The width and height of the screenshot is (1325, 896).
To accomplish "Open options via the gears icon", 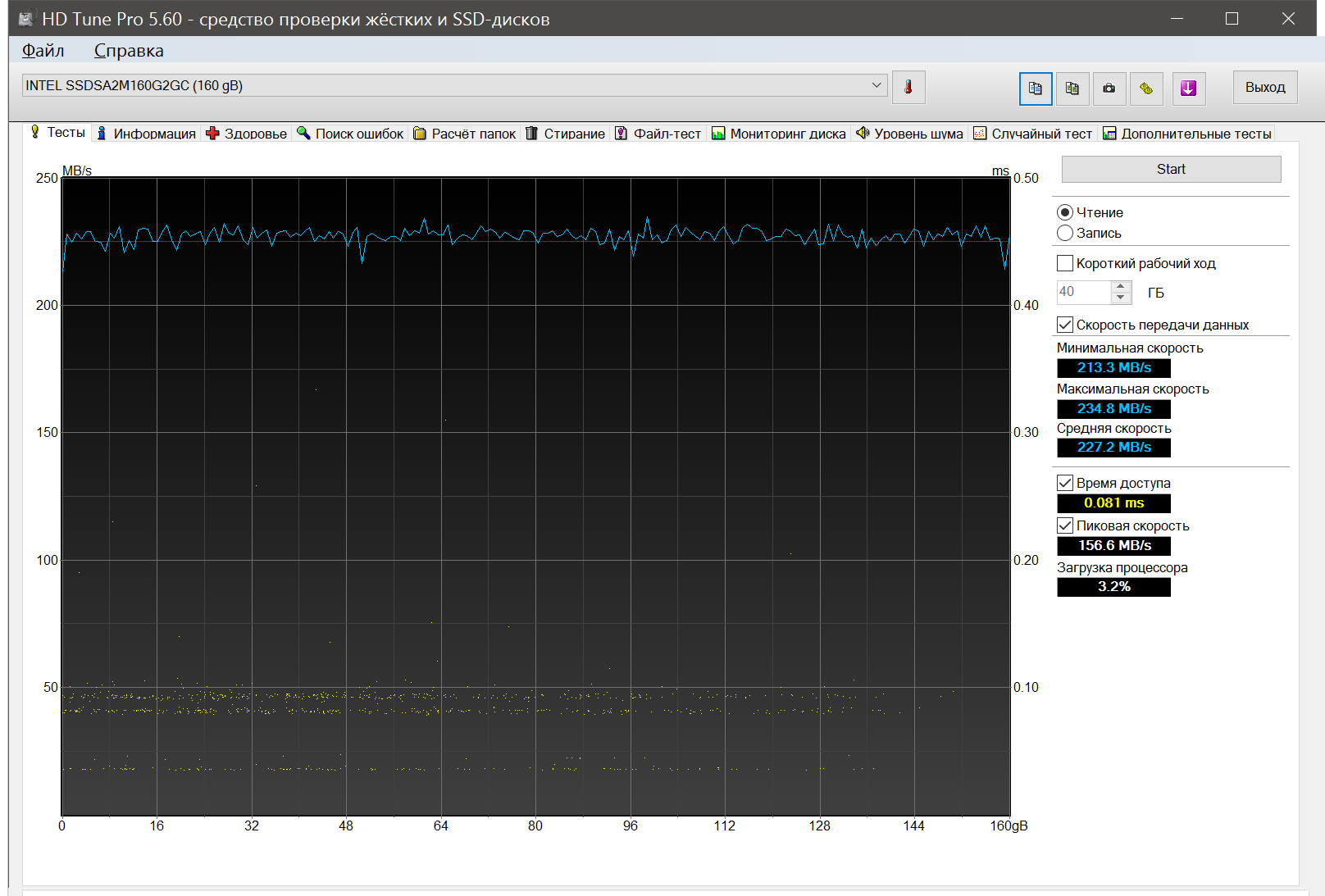I will (x=1146, y=89).
